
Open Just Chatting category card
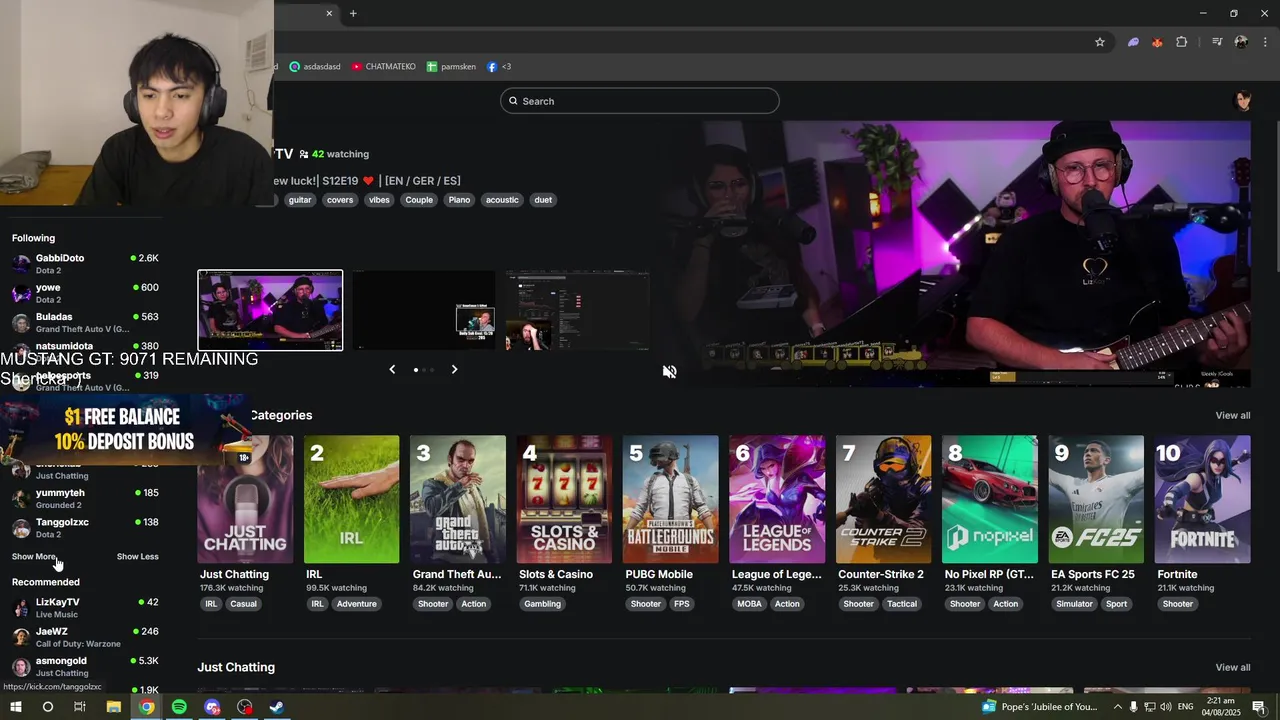coord(245,499)
